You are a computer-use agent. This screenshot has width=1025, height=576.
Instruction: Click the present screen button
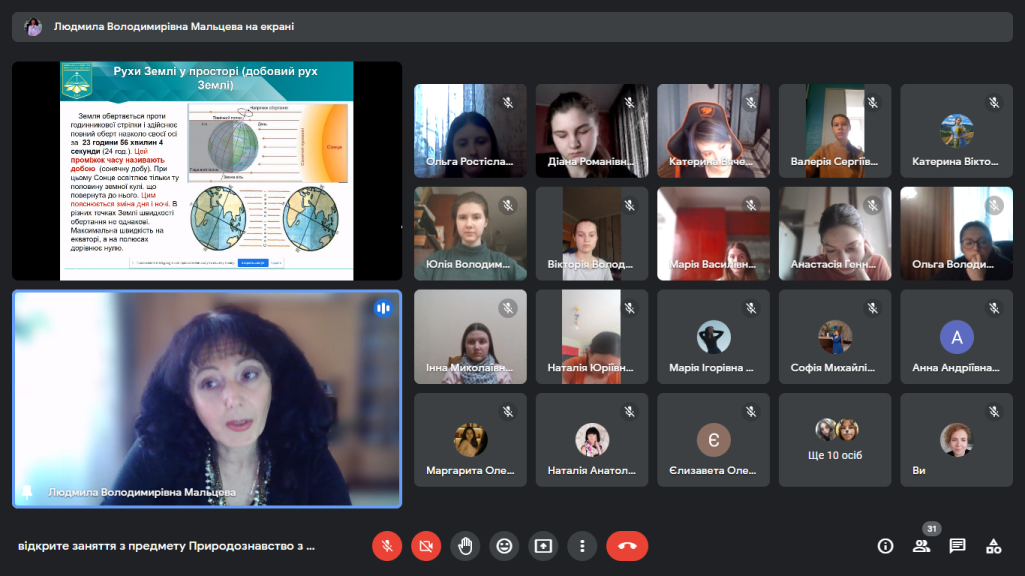tap(543, 546)
